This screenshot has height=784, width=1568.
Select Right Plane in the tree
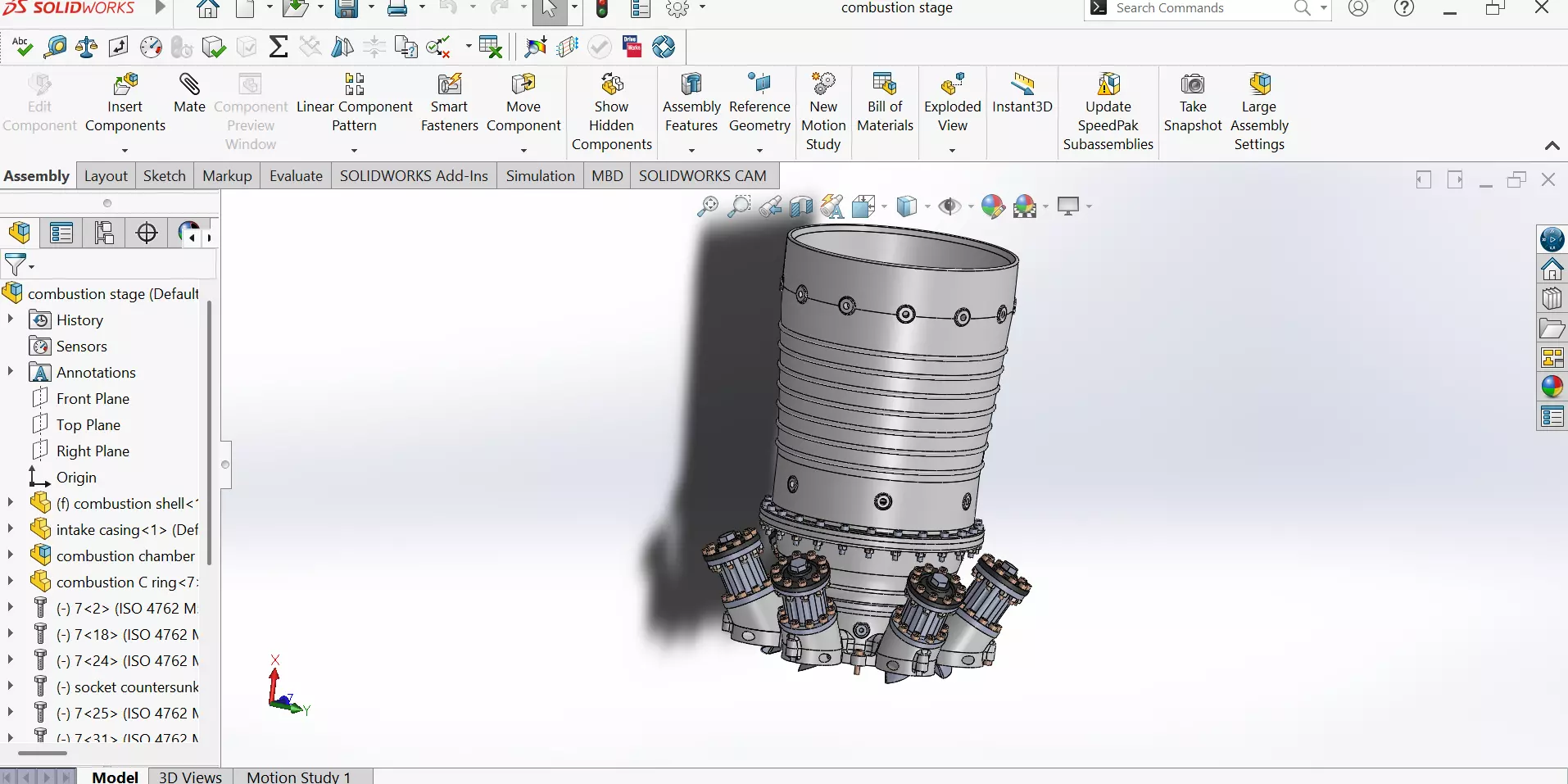coord(93,451)
